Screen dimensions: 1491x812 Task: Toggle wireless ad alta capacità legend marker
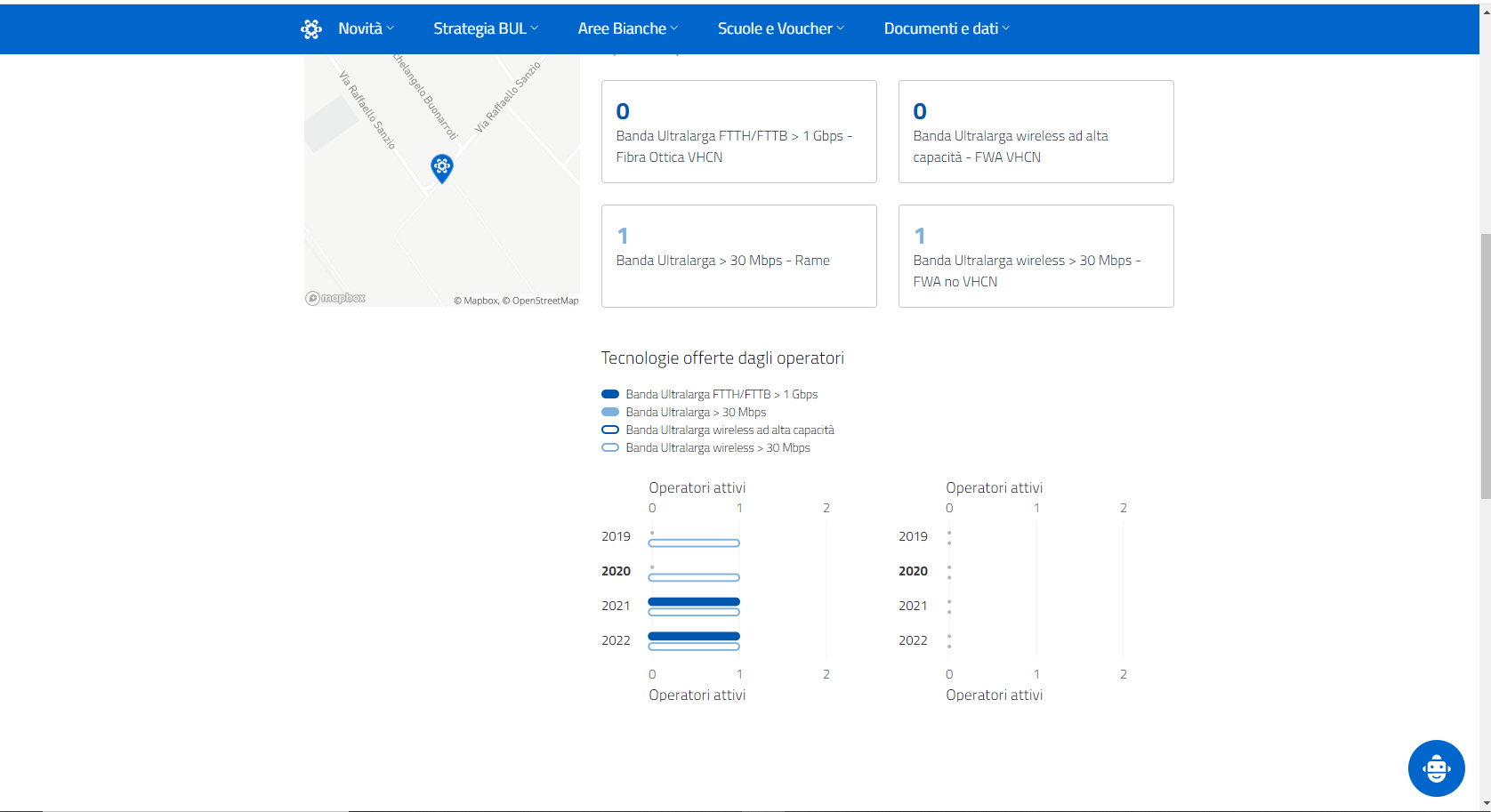pyautogui.click(x=610, y=430)
